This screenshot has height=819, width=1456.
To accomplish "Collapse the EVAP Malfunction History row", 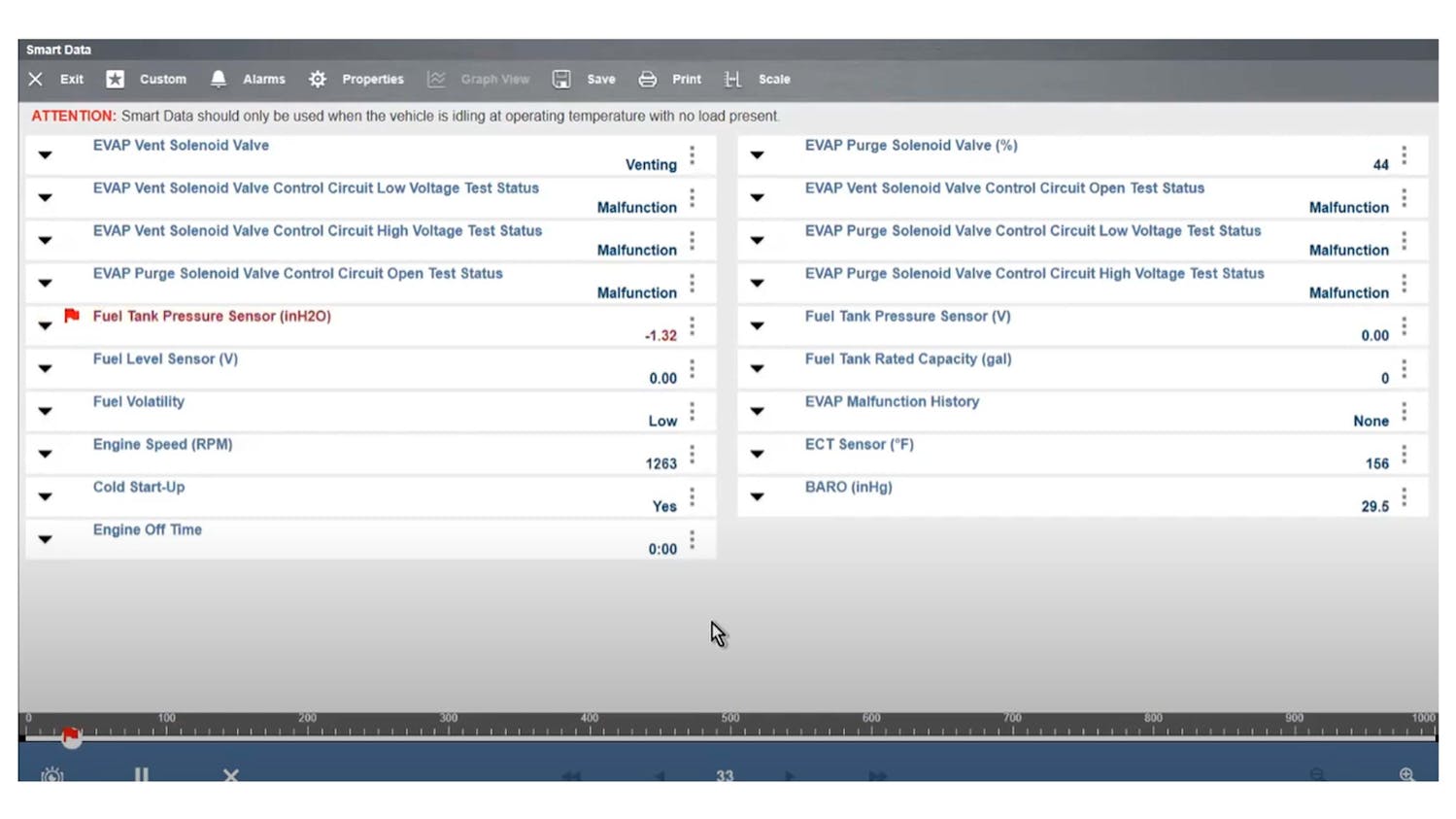I will click(757, 411).
